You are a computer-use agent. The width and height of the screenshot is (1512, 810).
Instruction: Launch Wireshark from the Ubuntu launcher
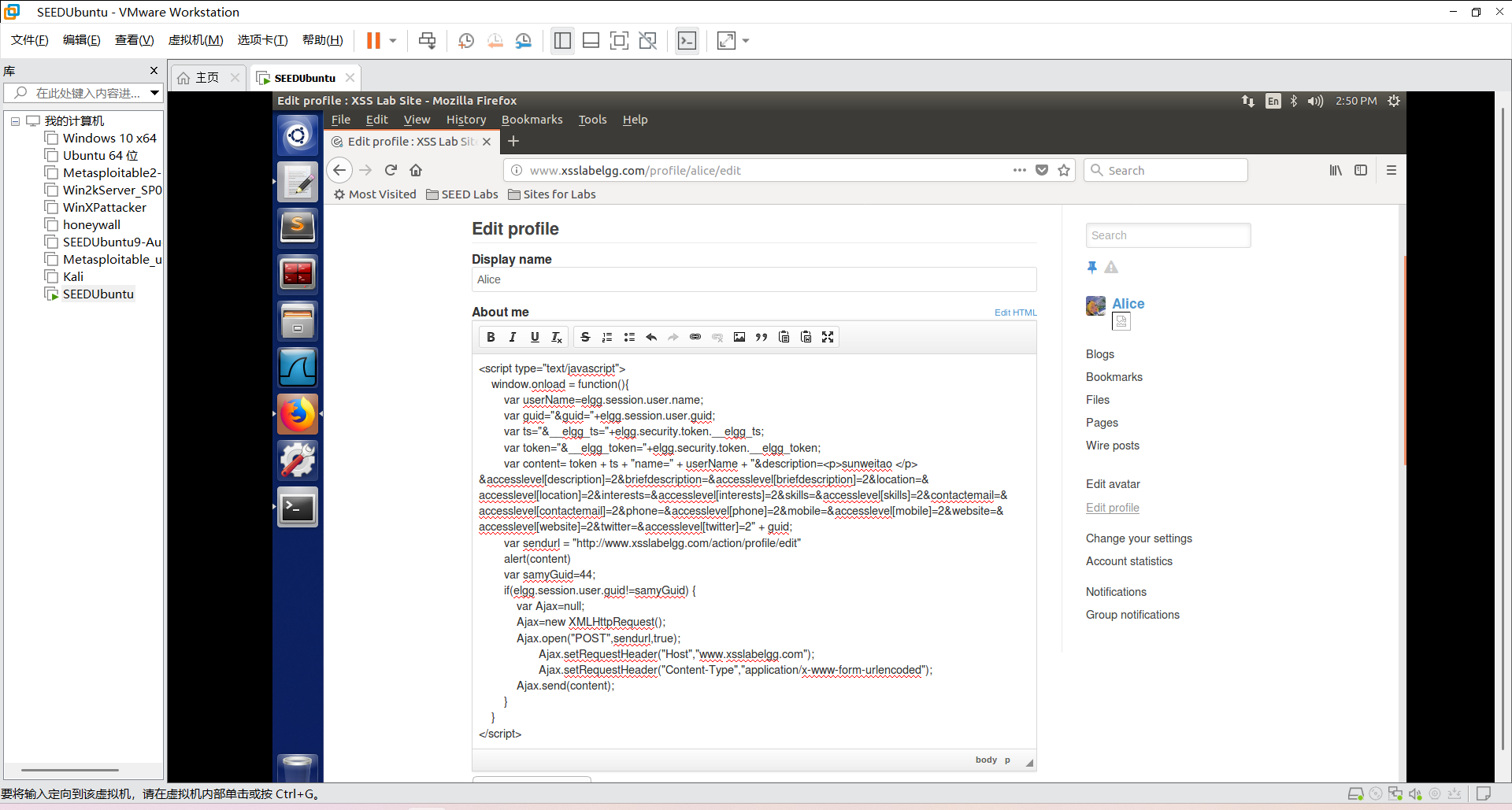pos(298,368)
